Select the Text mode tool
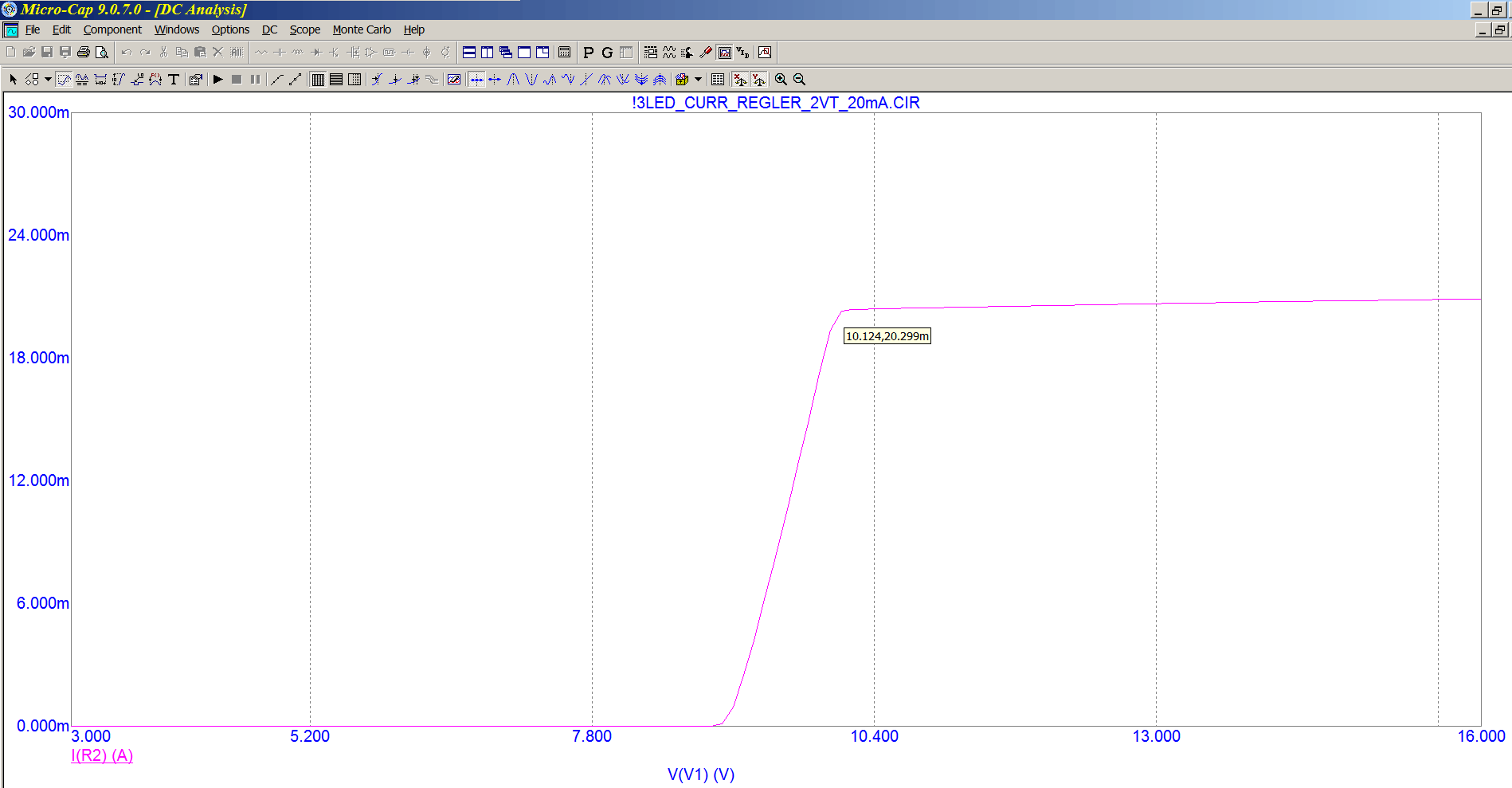1512x788 pixels. [174, 80]
